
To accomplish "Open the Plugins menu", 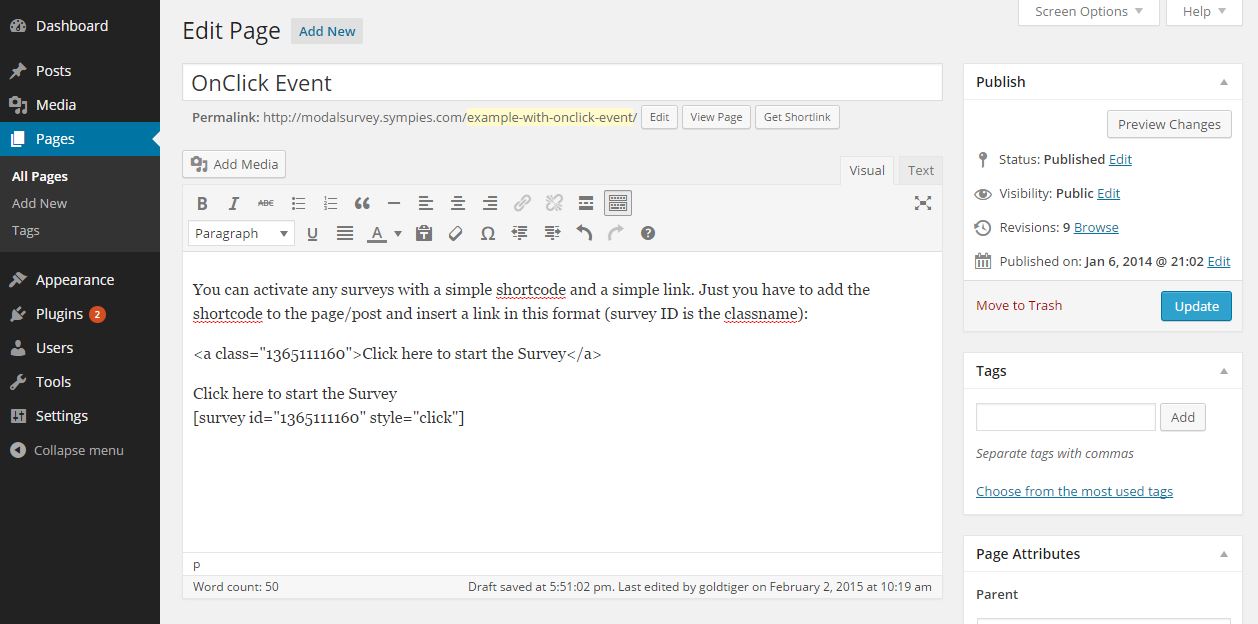I will pyautogui.click(x=80, y=314).
